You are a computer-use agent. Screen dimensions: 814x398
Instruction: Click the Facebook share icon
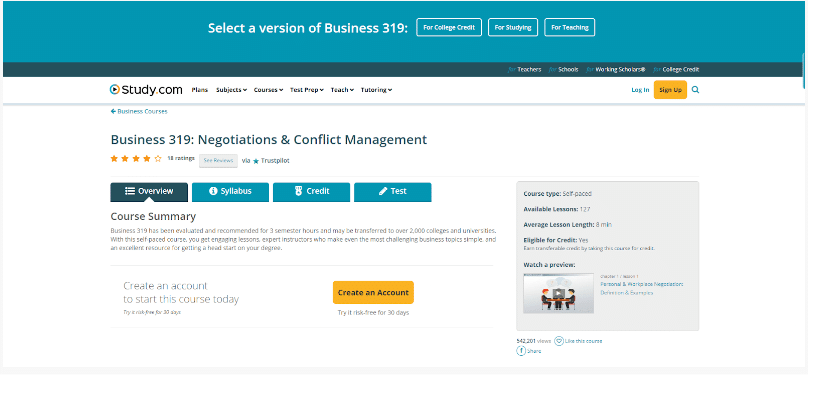point(521,351)
